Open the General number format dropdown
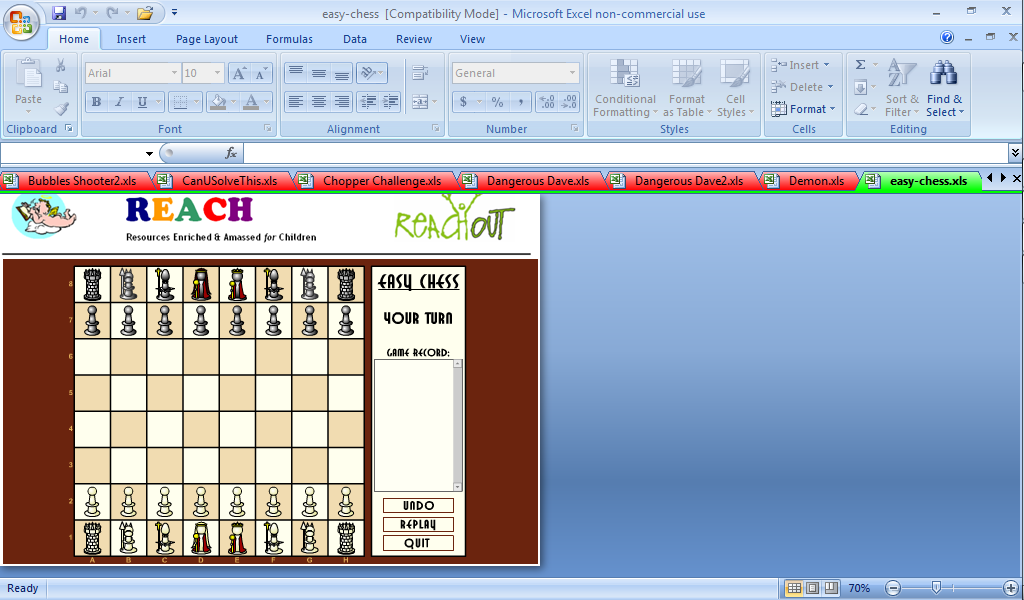1024x600 pixels. click(x=572, y=73)
